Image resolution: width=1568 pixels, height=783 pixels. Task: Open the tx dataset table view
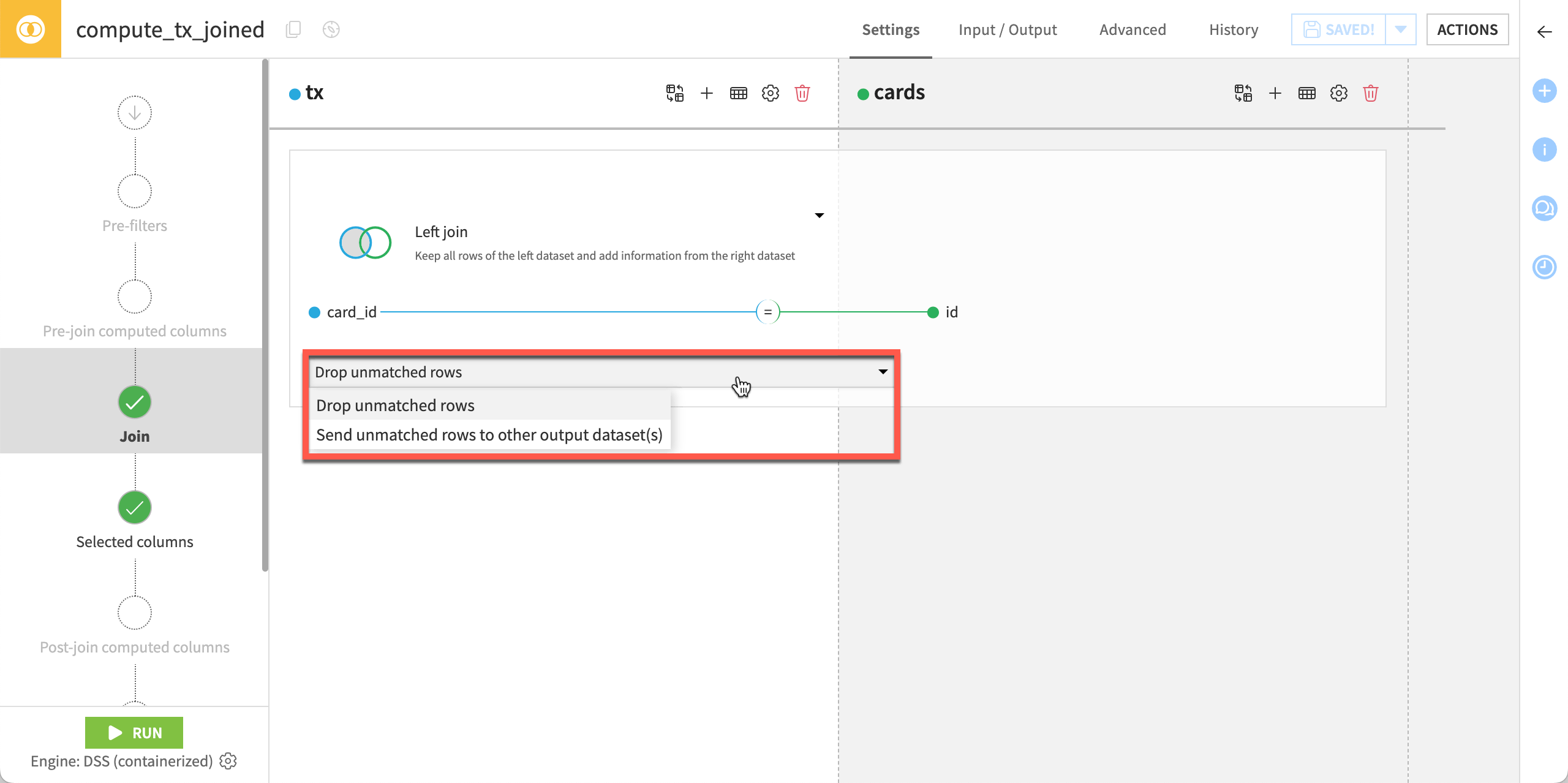[x=738, y=93]
